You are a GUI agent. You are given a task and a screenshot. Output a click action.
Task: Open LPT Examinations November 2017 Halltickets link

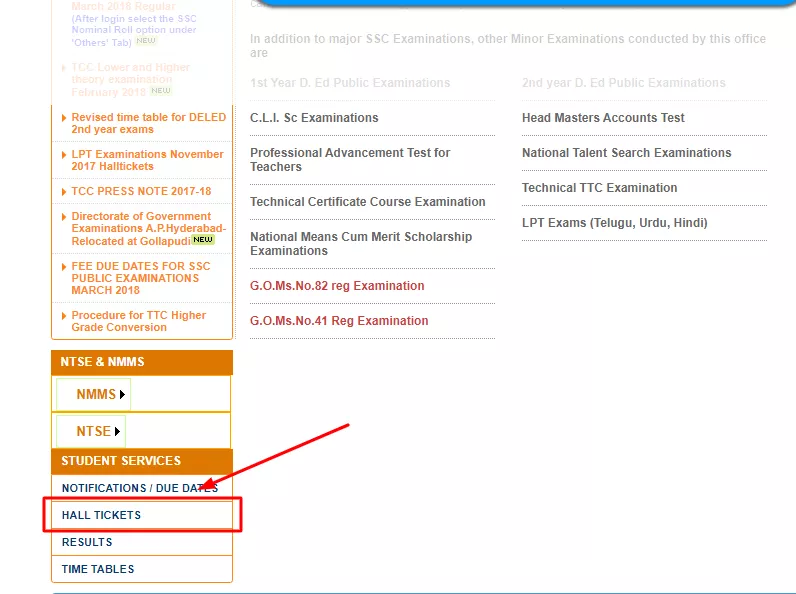point(147,160)
